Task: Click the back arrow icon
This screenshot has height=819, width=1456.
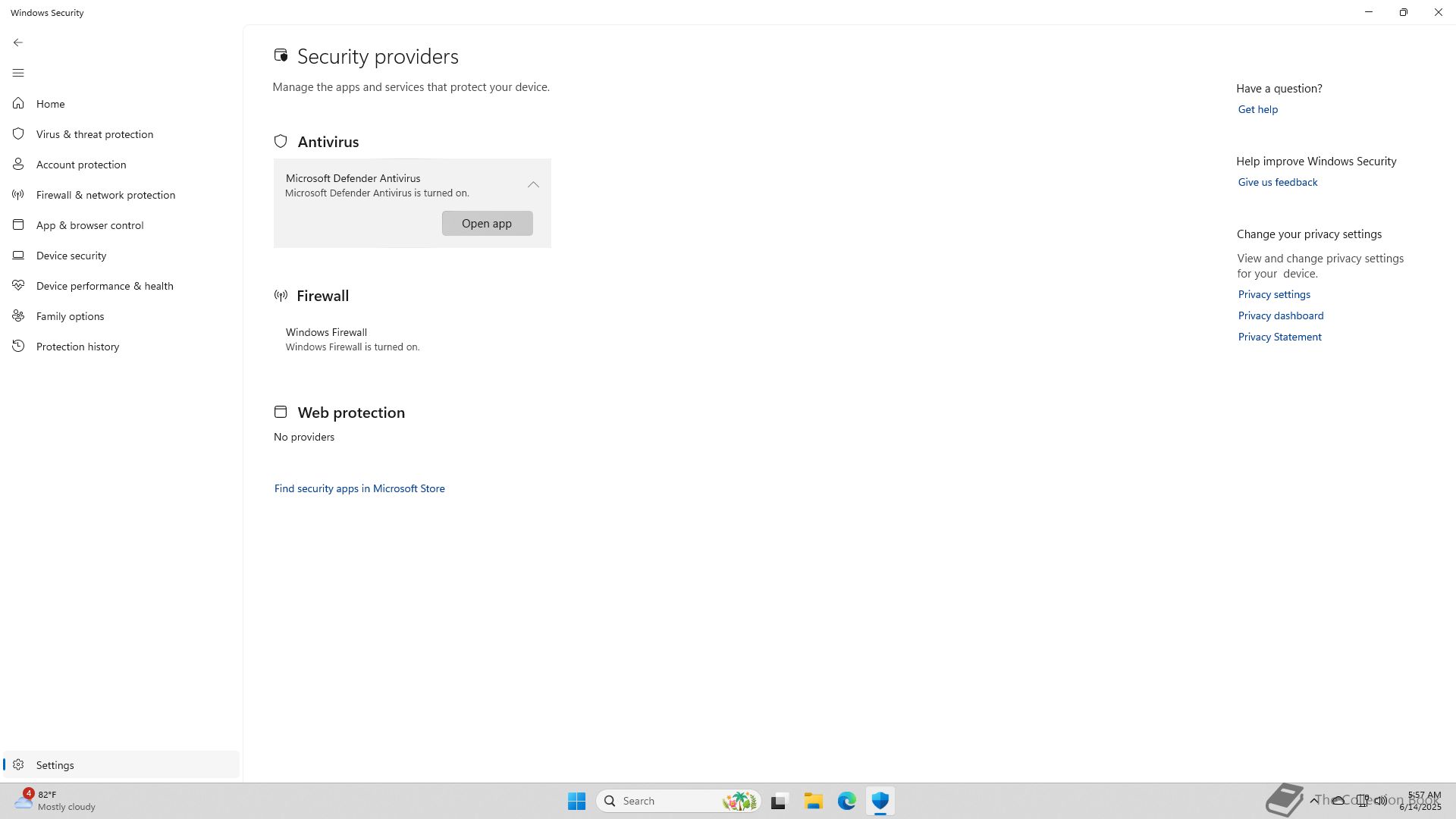Action: tap(18, 42)
